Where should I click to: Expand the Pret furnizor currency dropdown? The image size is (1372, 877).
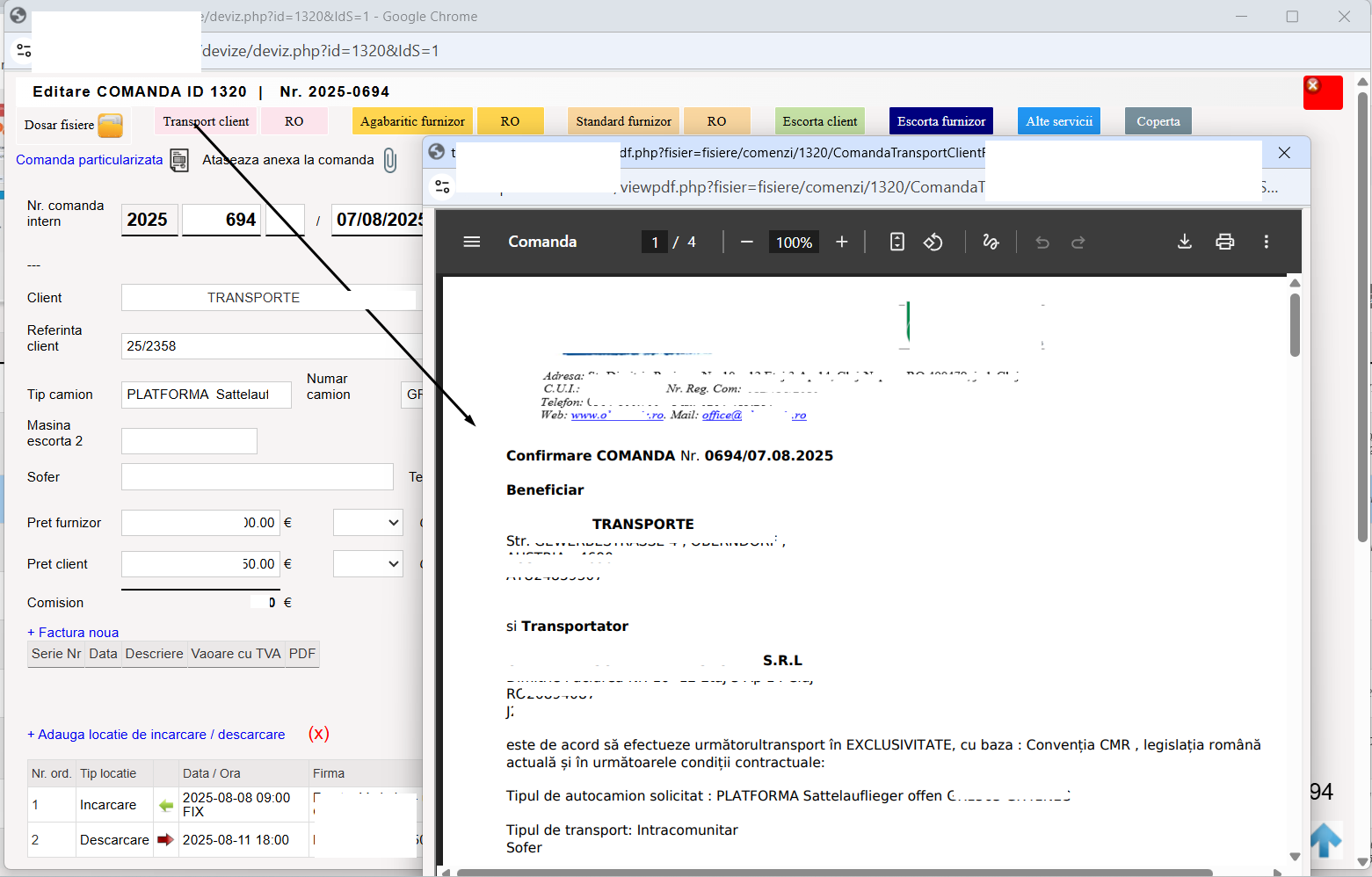pyautogui.click(x=367, y=523)
